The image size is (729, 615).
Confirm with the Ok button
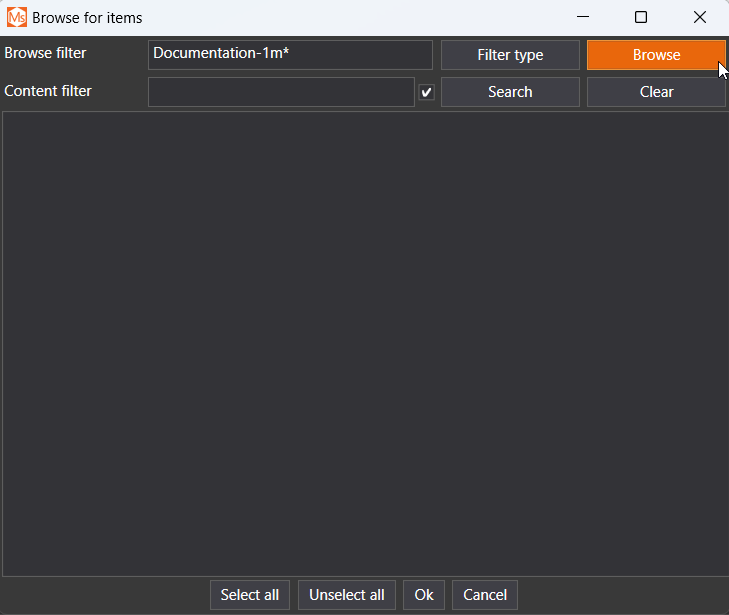pyautogui.click(x=424, y=595)
